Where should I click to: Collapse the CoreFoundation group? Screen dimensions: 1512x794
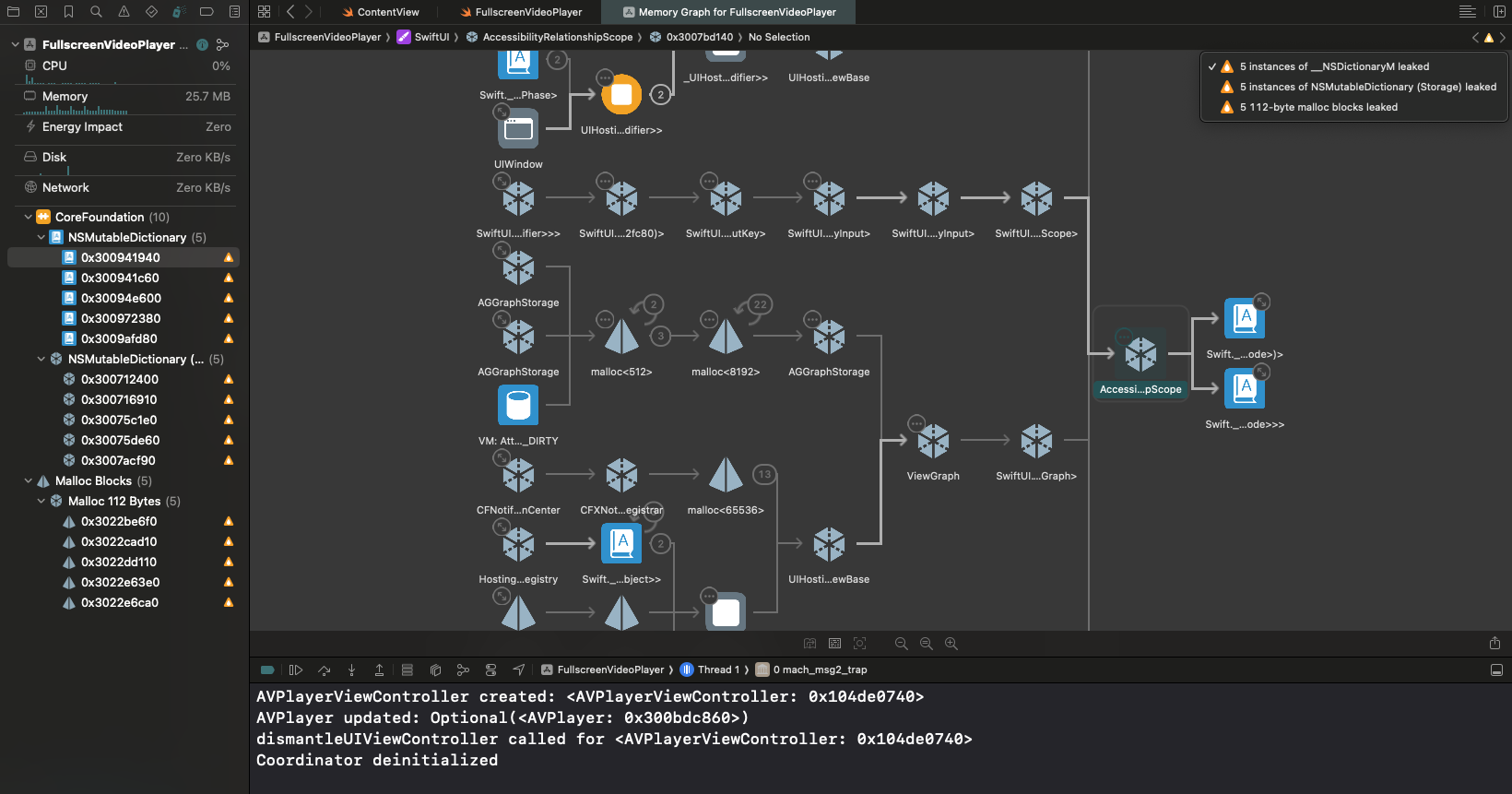[x=29, y=218]
